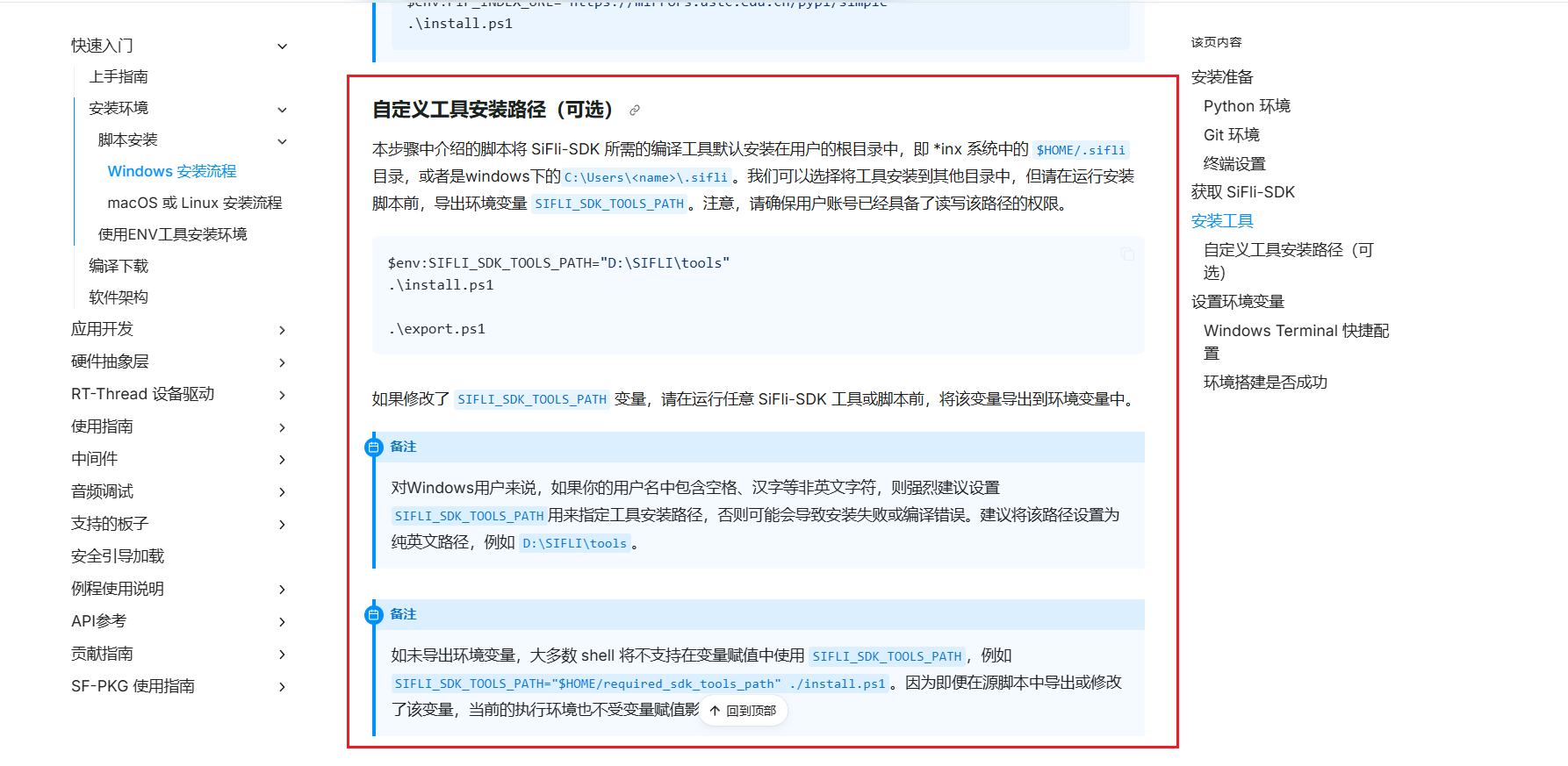Viewport: 1568px width, 766px height.
Task: Collapse the 安装环境 chevron
Action: point(282,110)
